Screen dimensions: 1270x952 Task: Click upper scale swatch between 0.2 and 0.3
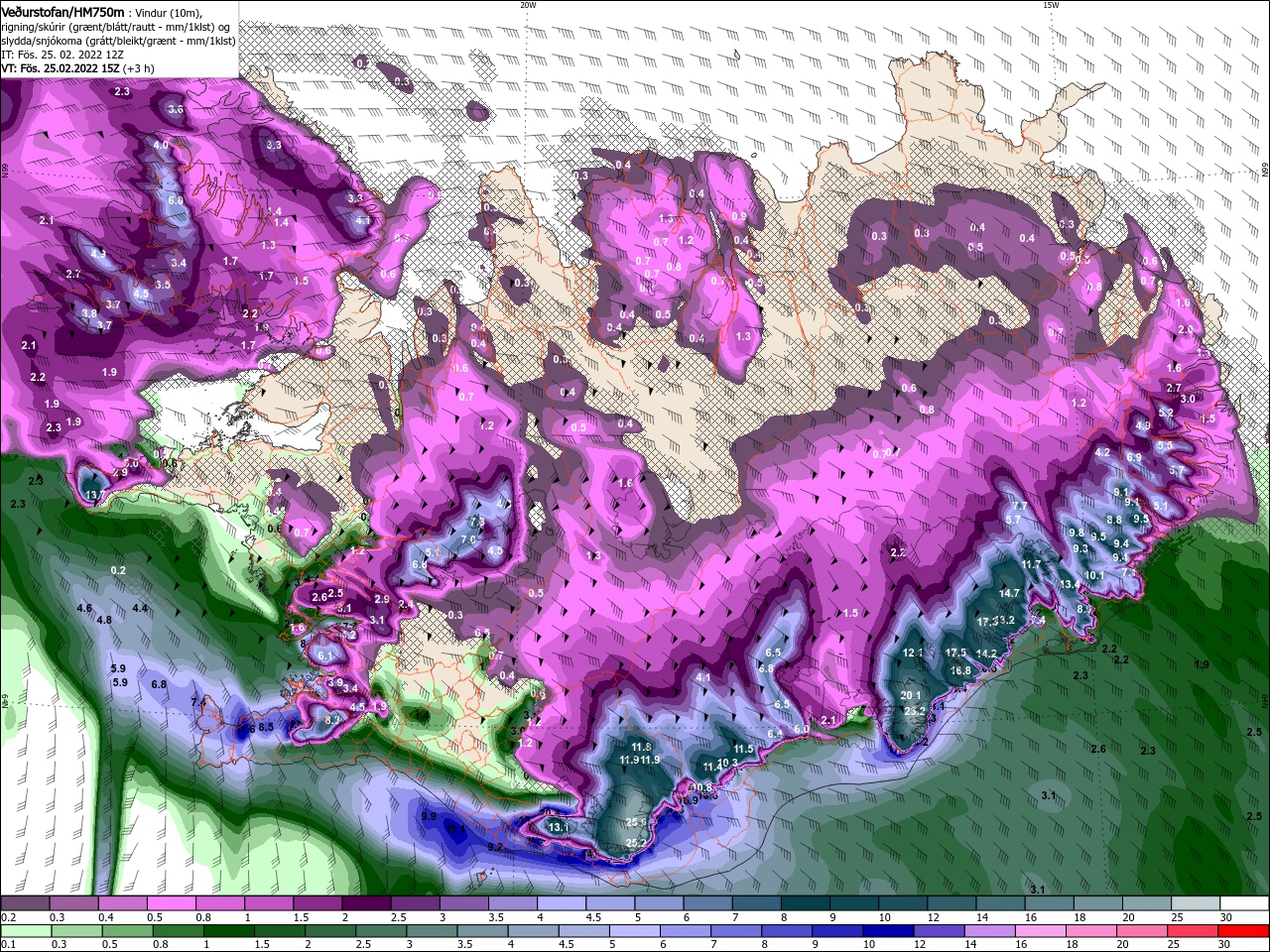[x=25, y=903]
